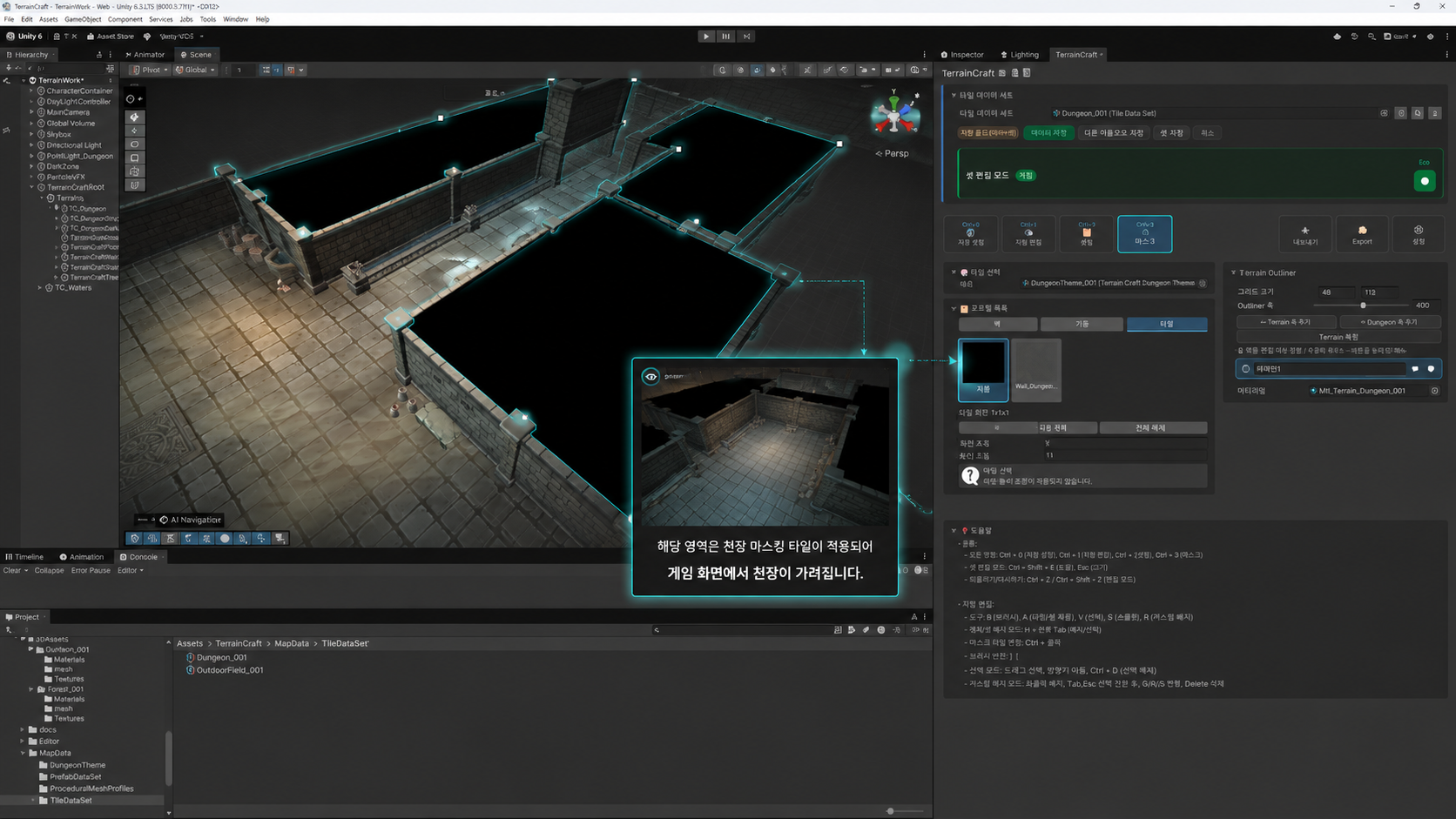Collapse the tile data set section

954,95
